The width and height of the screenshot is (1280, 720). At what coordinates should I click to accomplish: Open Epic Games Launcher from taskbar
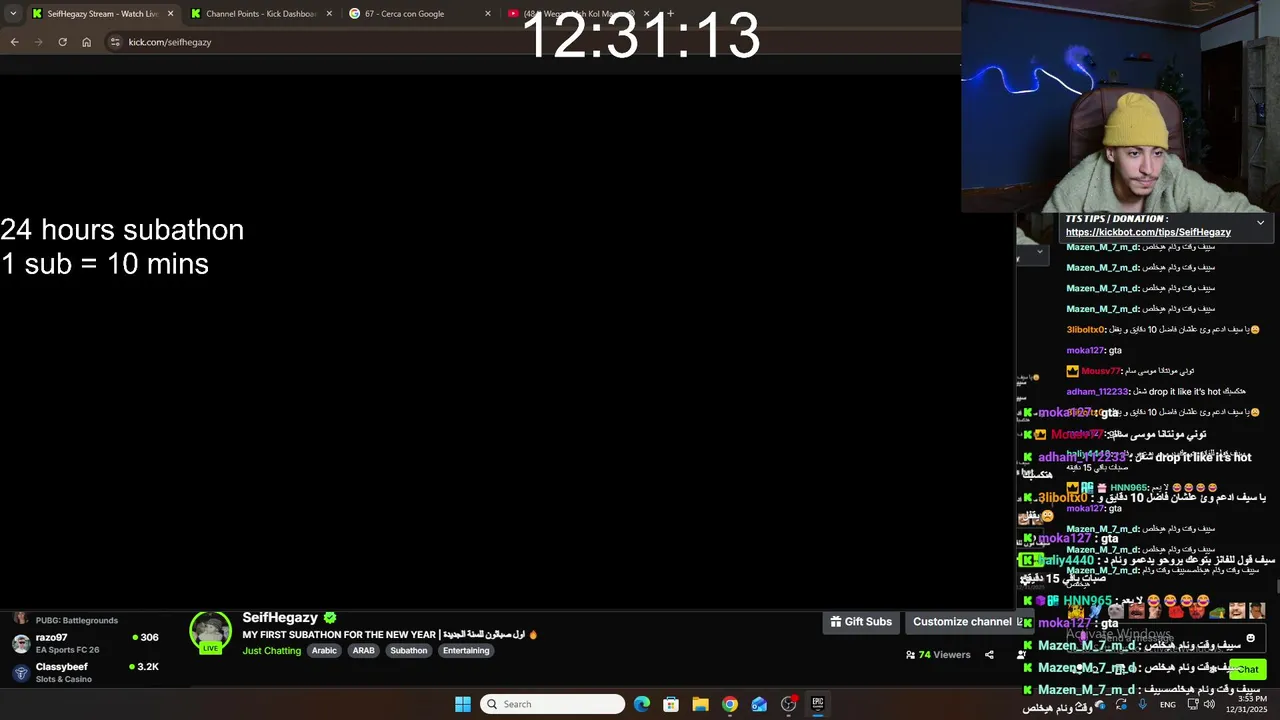[817, 704]
